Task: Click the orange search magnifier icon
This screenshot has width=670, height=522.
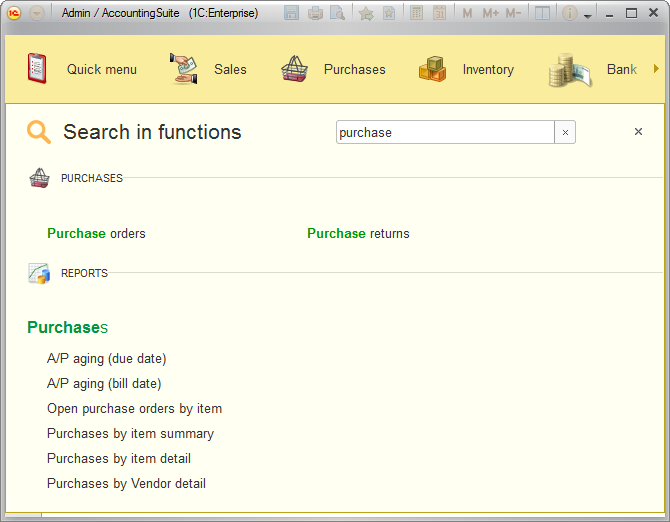Action: [x=39, y=132]
